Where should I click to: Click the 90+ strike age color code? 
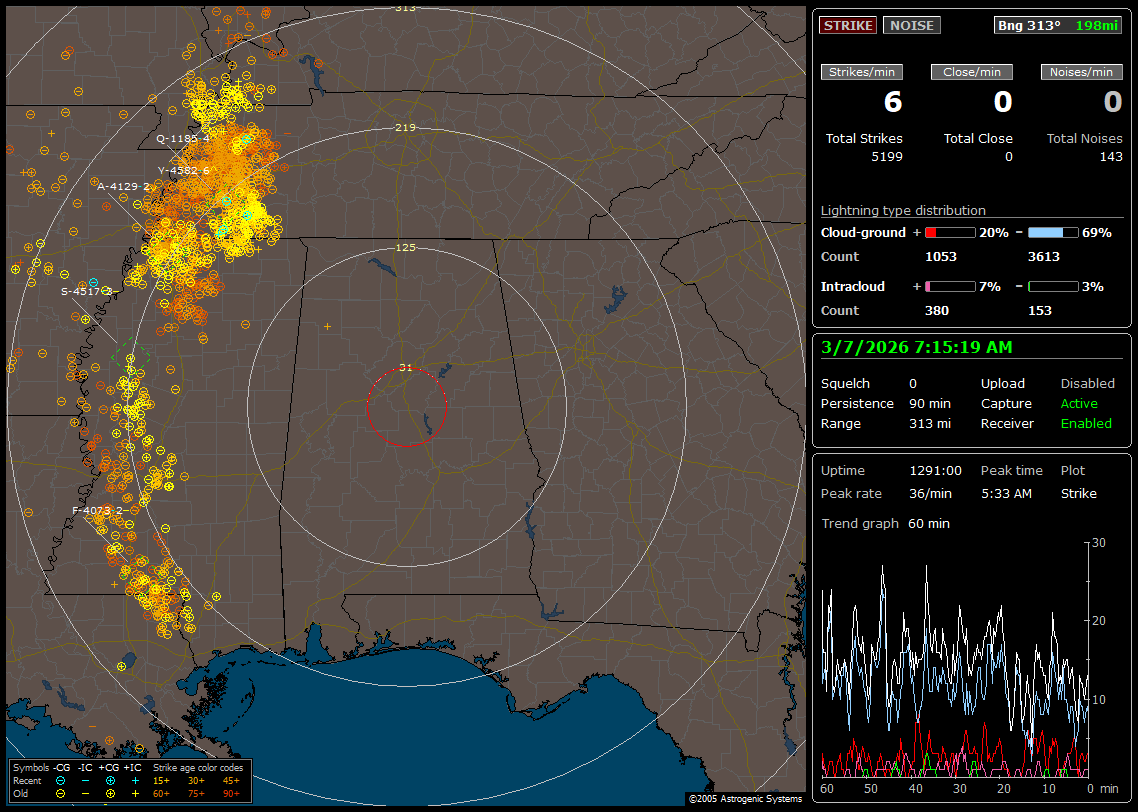pyautogui.click(x=230, y=793)
